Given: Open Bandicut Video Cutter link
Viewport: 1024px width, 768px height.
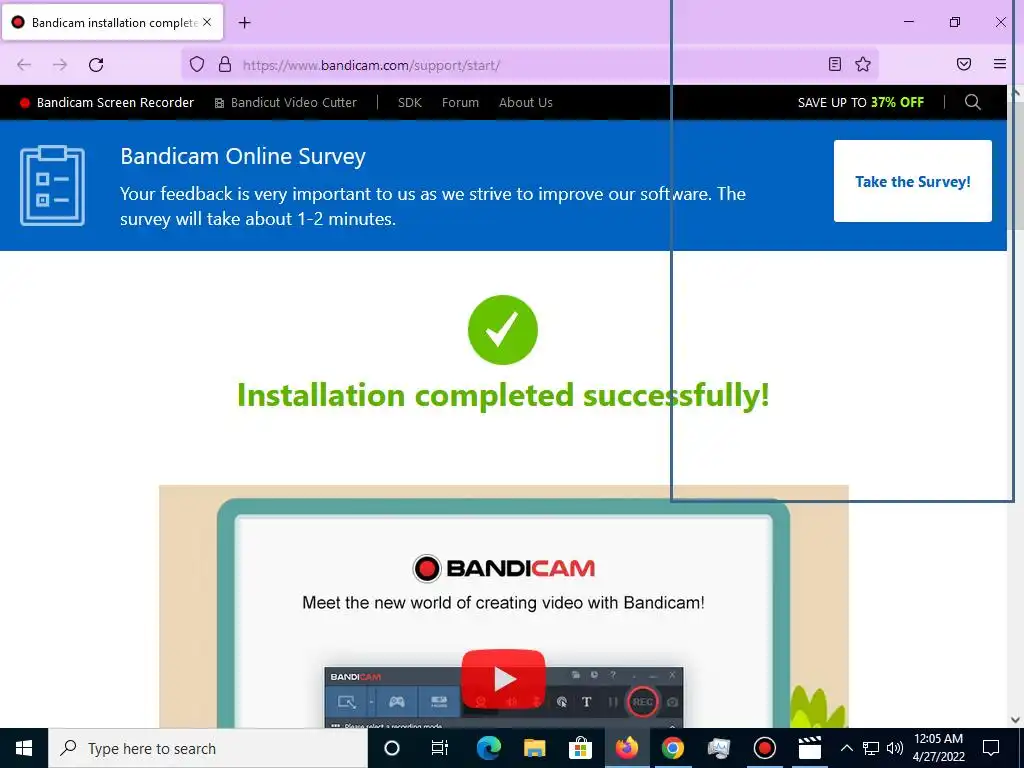Looking at the screenshot, I should [286, 103].
